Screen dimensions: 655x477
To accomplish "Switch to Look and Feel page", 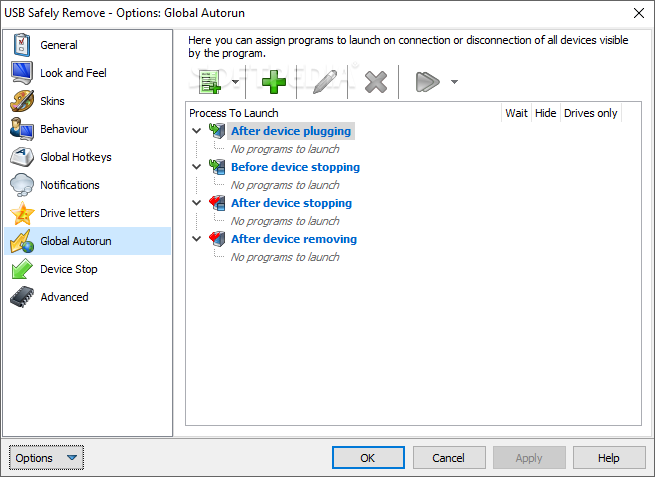I will coord(88,73).
